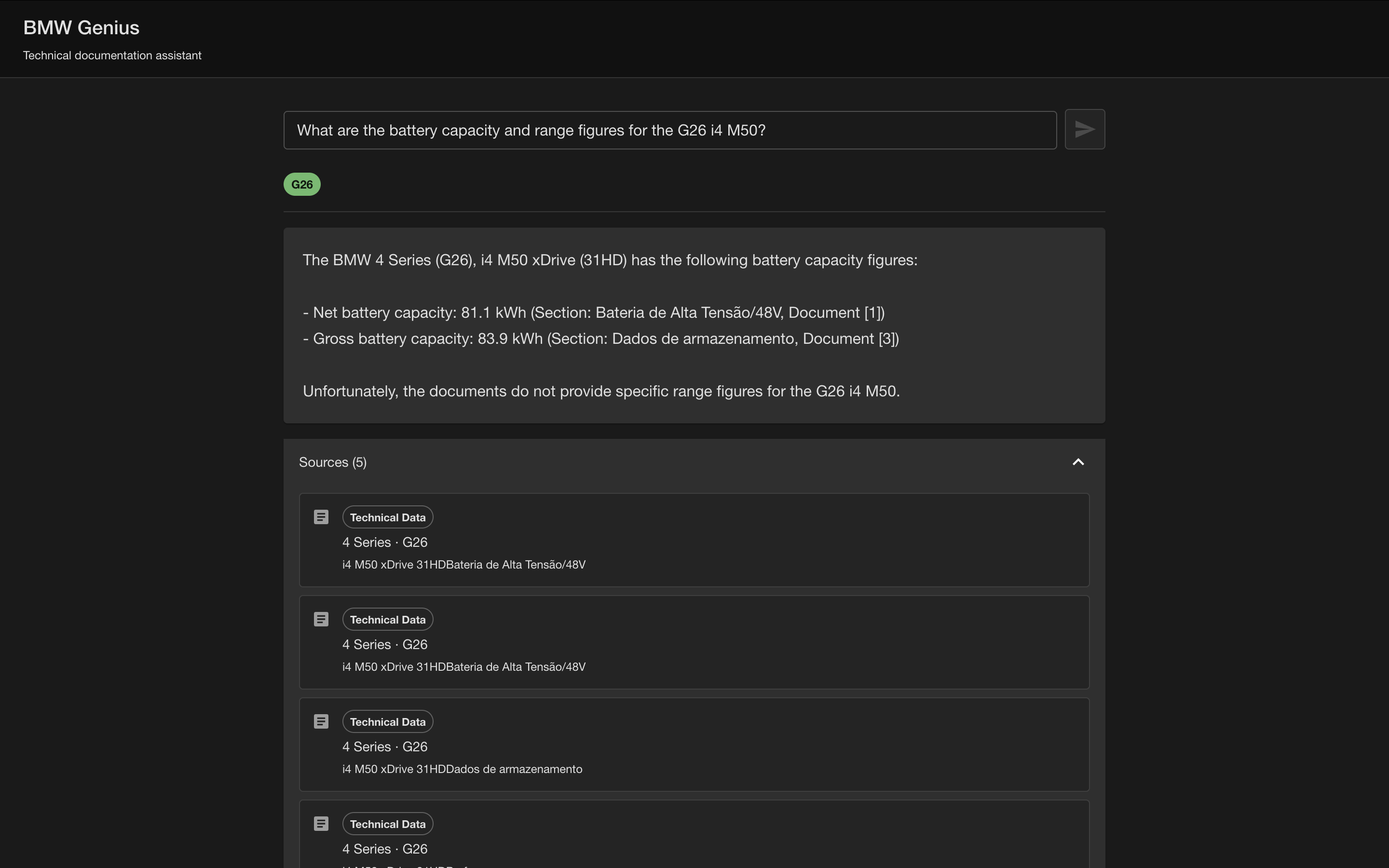Viewport: 1389px width, 868px height.
Task: Click Technical Data tag on second source card
Action: [x=388, y=620]
